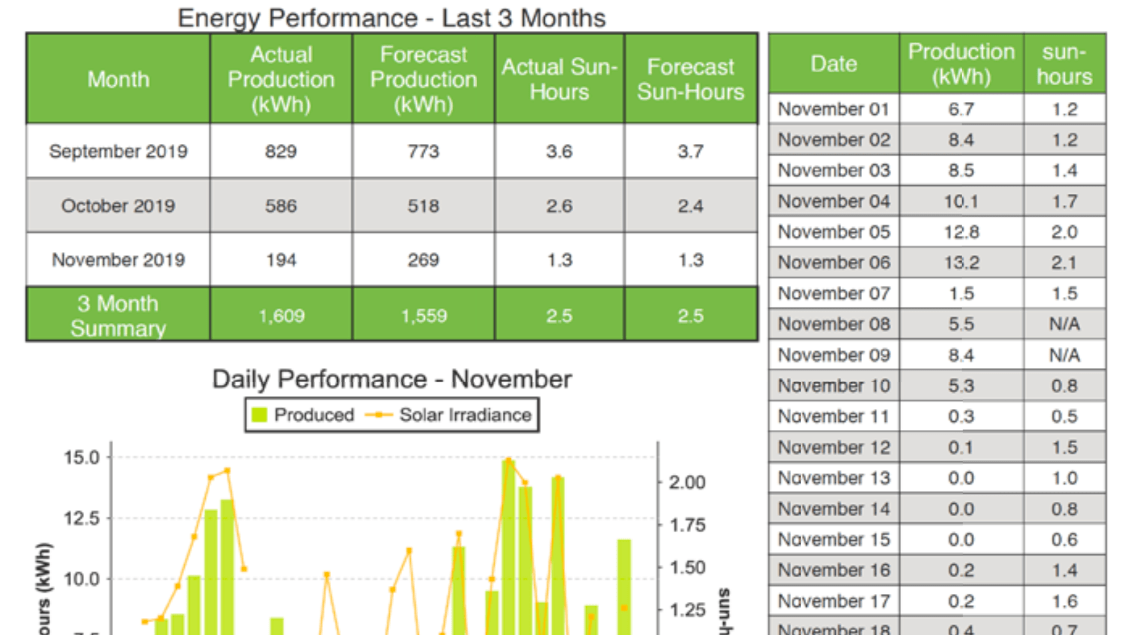Click the 3 Month Summary row label
Viewport: 1121px width, 635px height.
(x=116, y=314)
